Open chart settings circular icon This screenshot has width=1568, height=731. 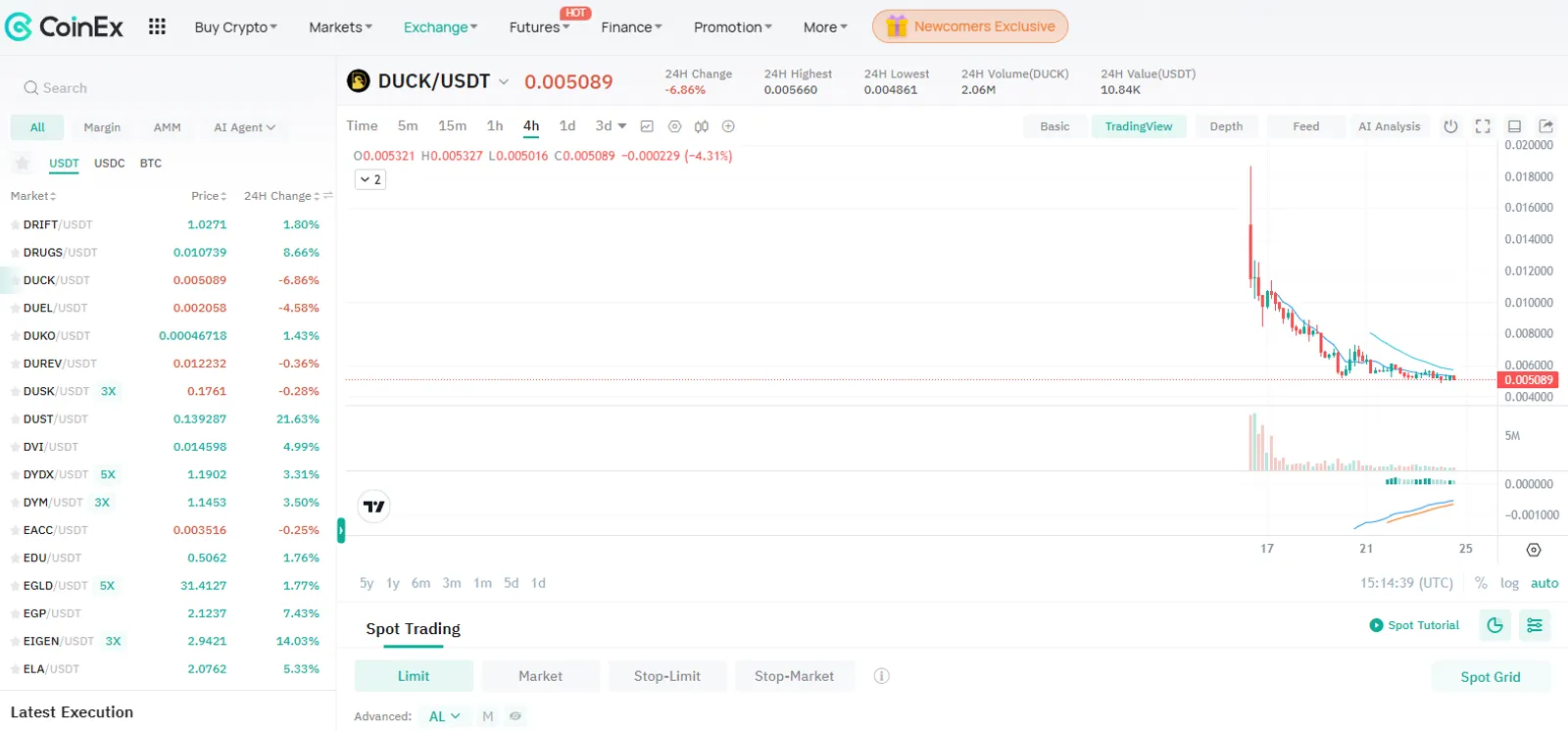coord(674,126)
